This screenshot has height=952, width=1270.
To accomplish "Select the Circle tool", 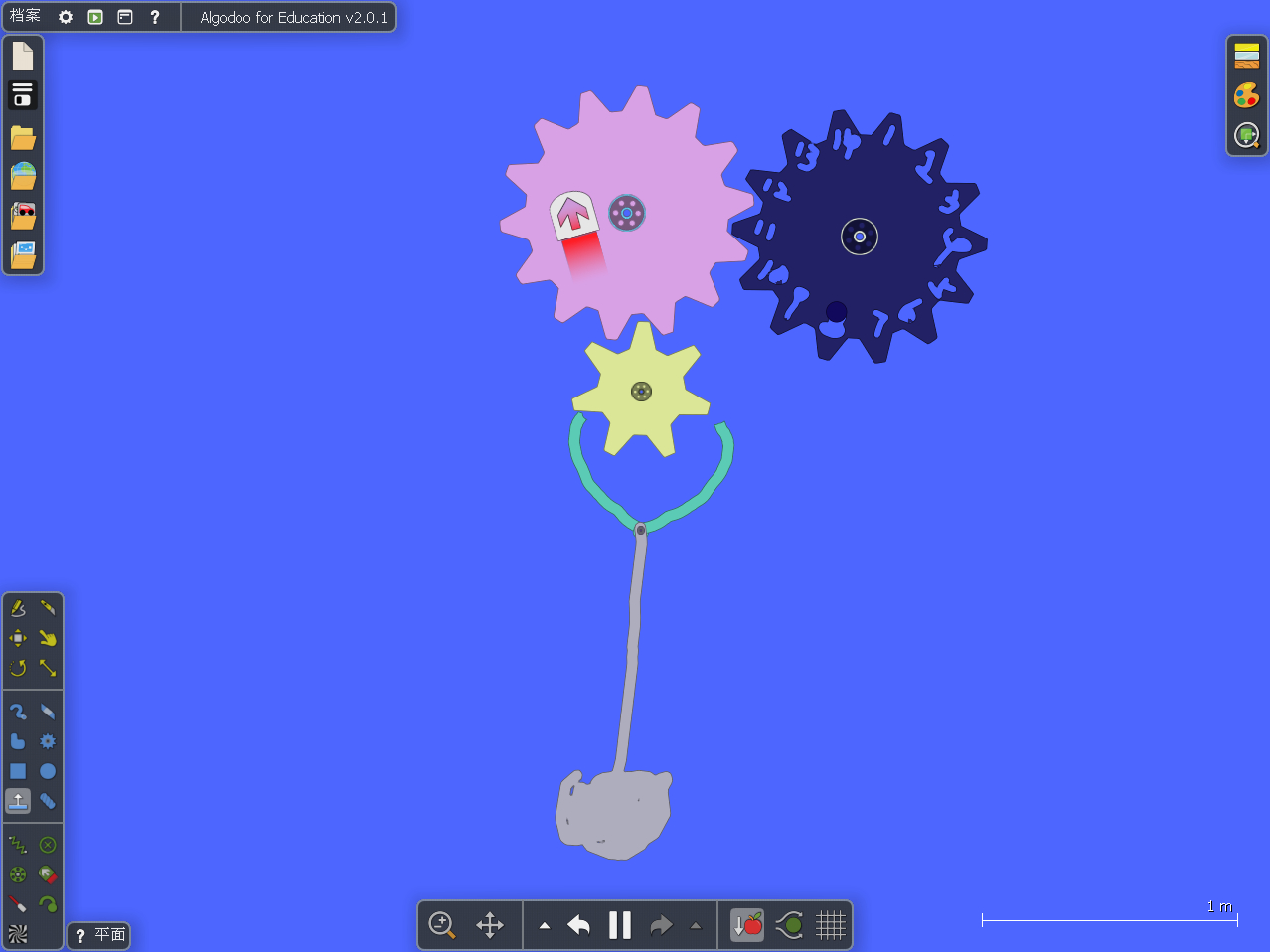I will [48, 771].
